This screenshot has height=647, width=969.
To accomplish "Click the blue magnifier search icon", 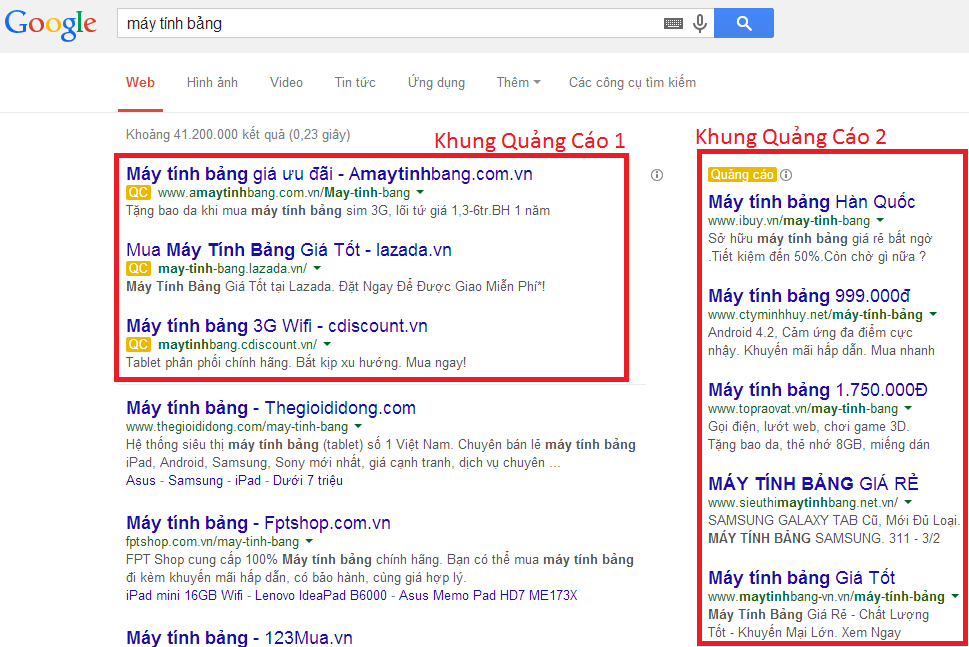I will [743, 22].
